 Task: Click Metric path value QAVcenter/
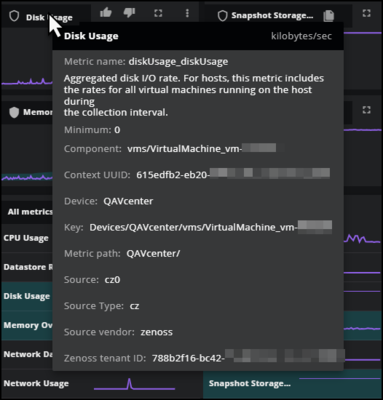click(153, 254)
